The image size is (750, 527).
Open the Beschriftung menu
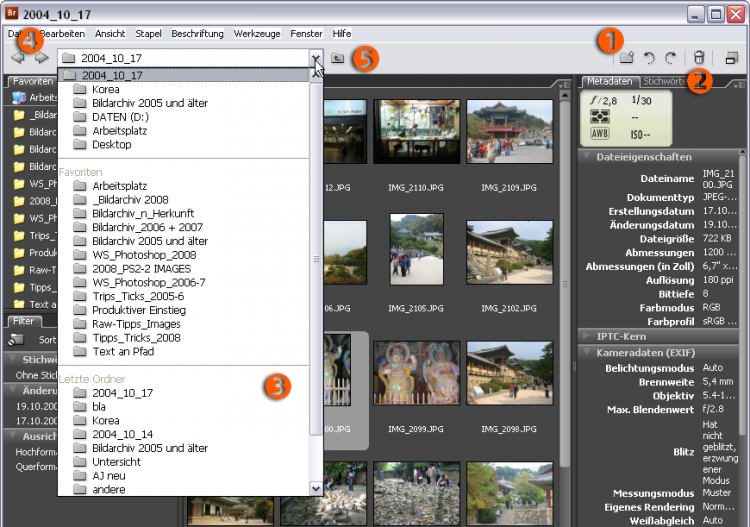pos(197,33)
